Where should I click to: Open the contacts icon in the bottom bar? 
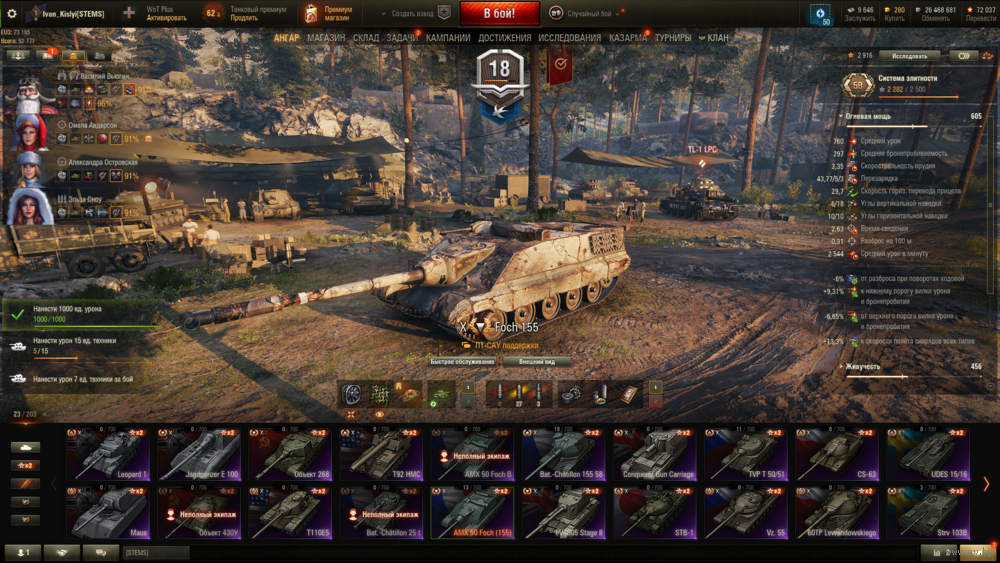coord(23,552)
